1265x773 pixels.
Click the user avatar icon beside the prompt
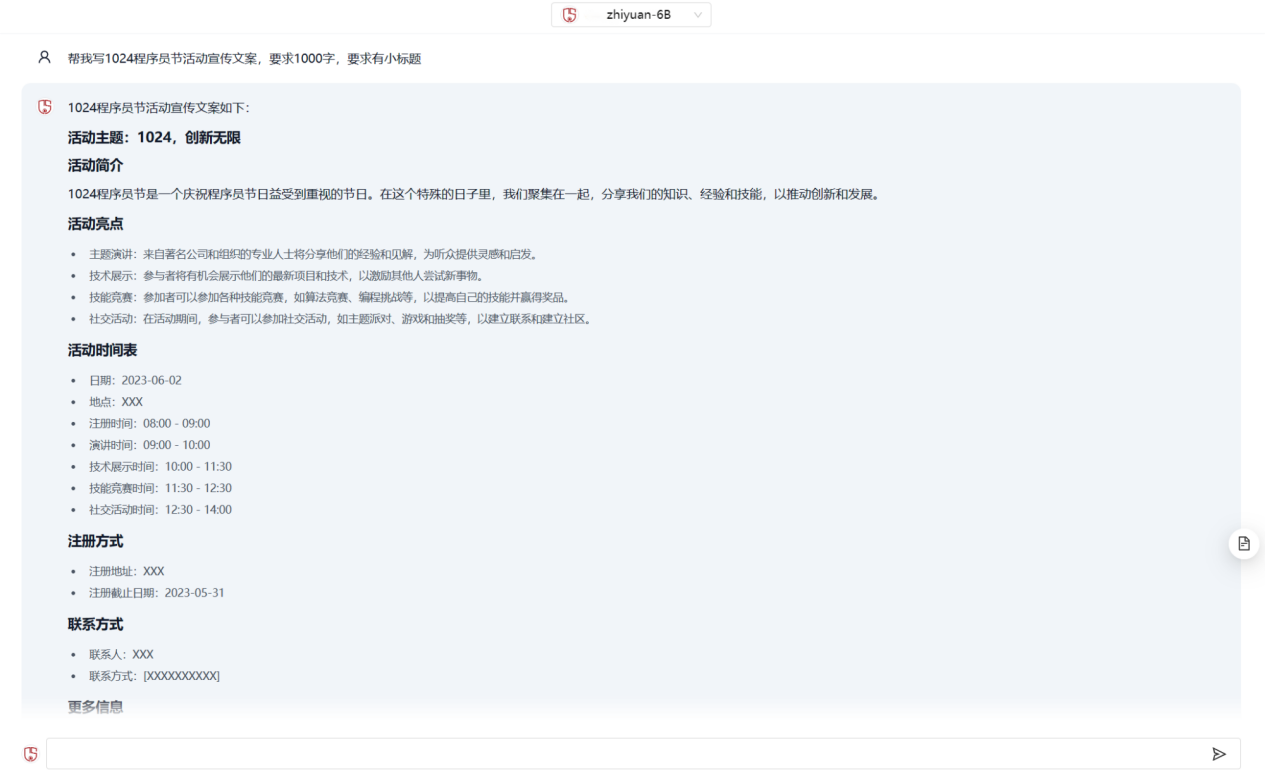(44, 58)
